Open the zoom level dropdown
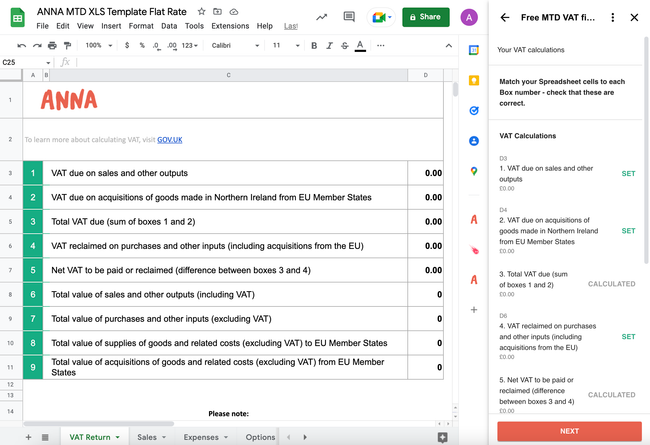The image size is (650, 445). tap(98, 45)
